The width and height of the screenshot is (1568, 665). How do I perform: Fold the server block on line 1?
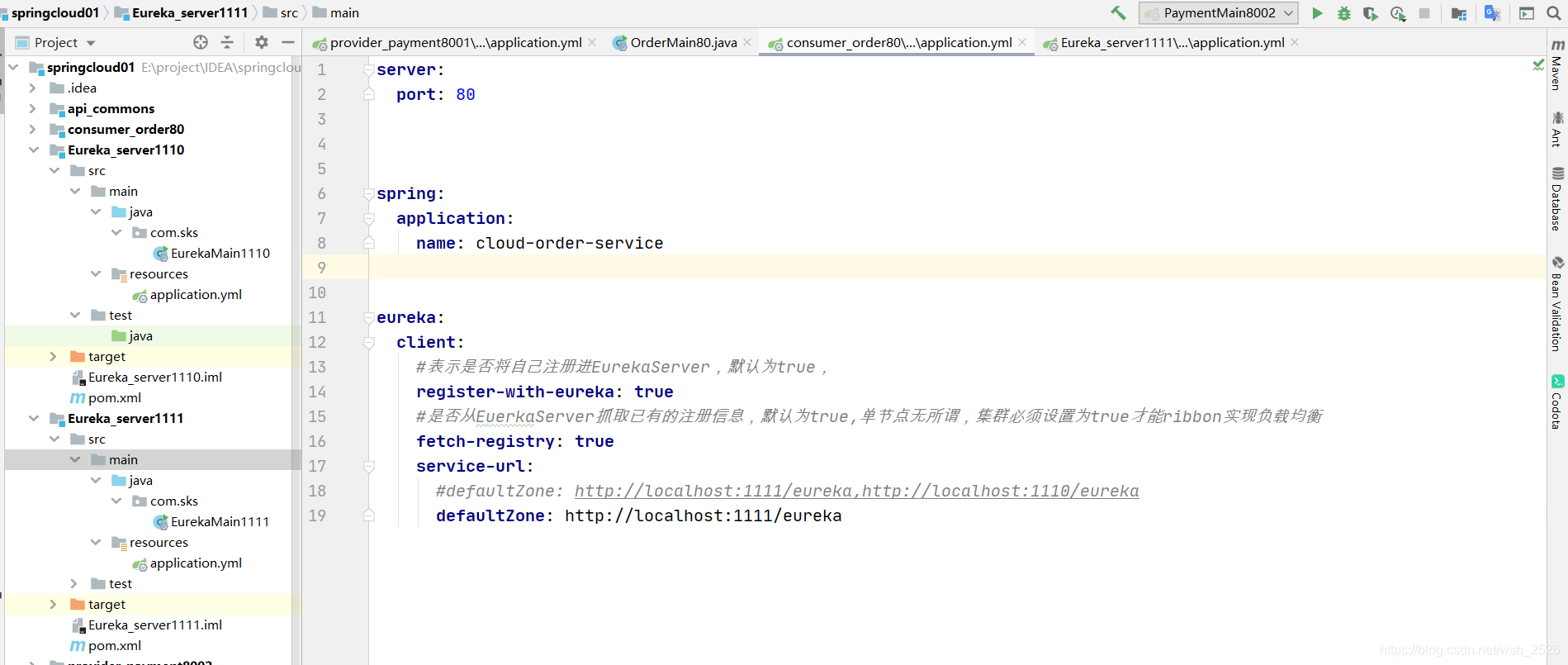tap(369, 70)
